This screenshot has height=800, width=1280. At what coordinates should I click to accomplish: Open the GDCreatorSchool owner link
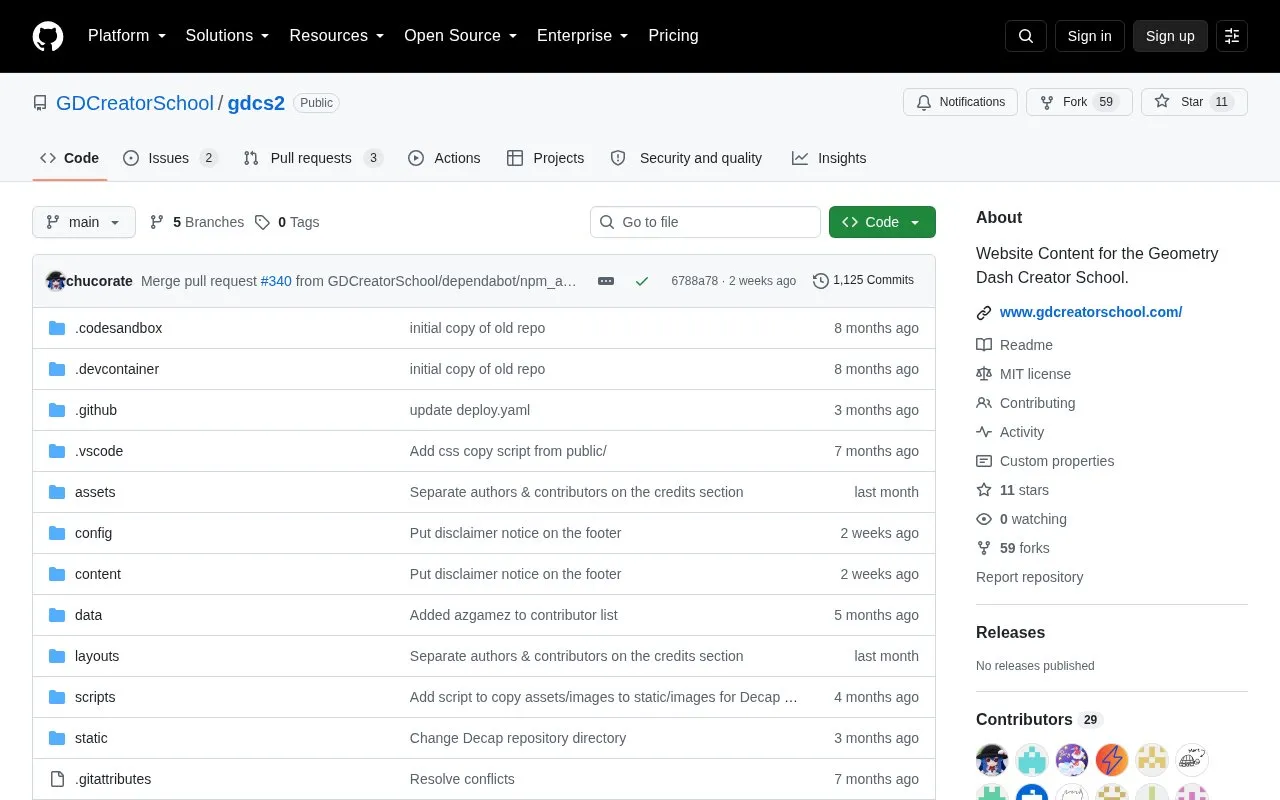pos(135,103)
